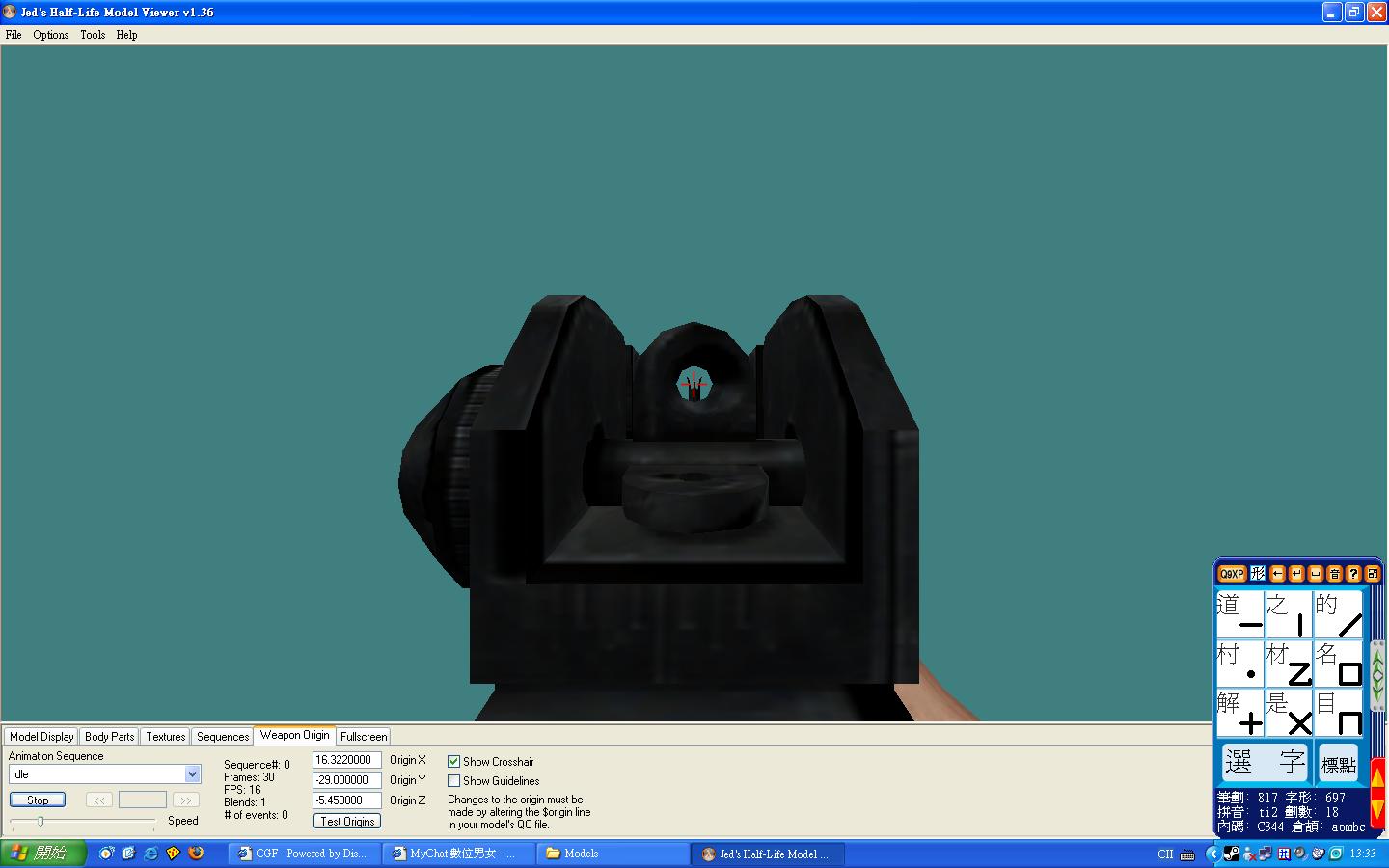Click the Q9 enter key icon

[x=1296, y=574]
